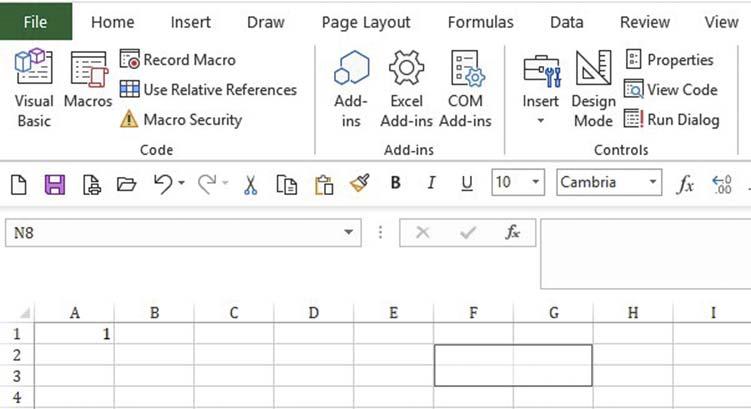Open Macro Security settings

click(x=181, y=120)
